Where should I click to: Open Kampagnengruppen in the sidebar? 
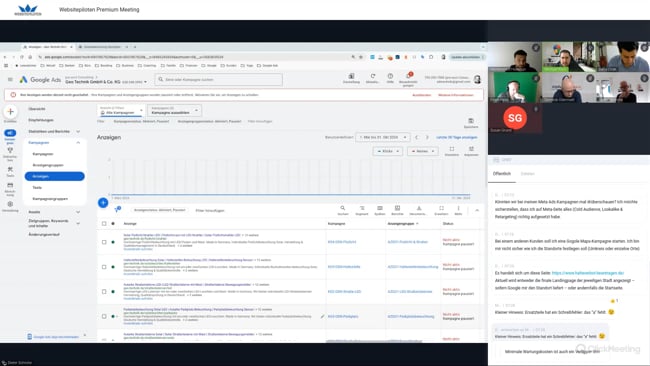tap(50, 199)
